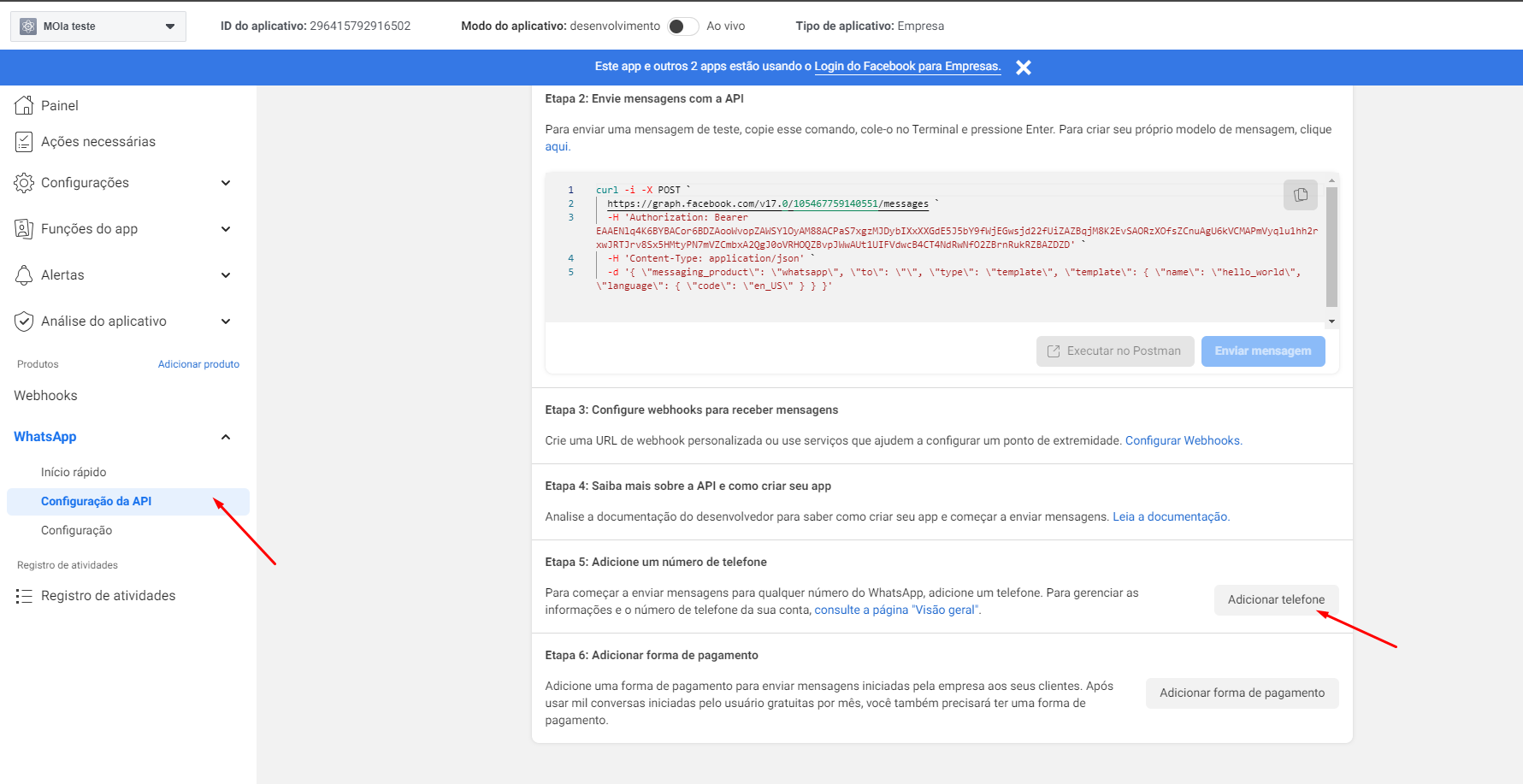Click the Ações necessárias checklist icon

point(24,142)
